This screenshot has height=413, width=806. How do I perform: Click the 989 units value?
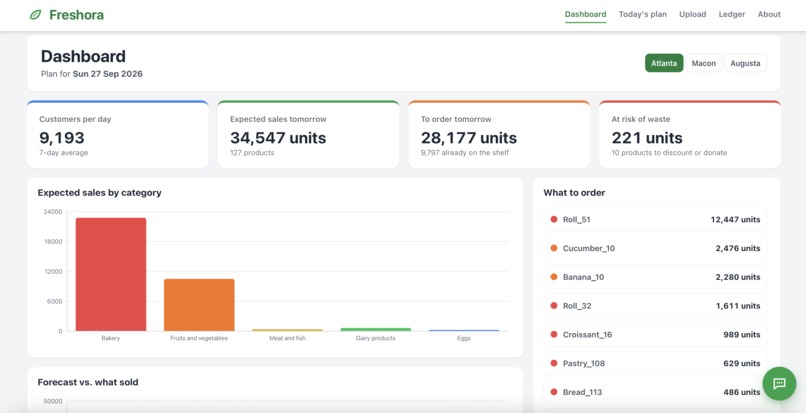pos(742,335)
